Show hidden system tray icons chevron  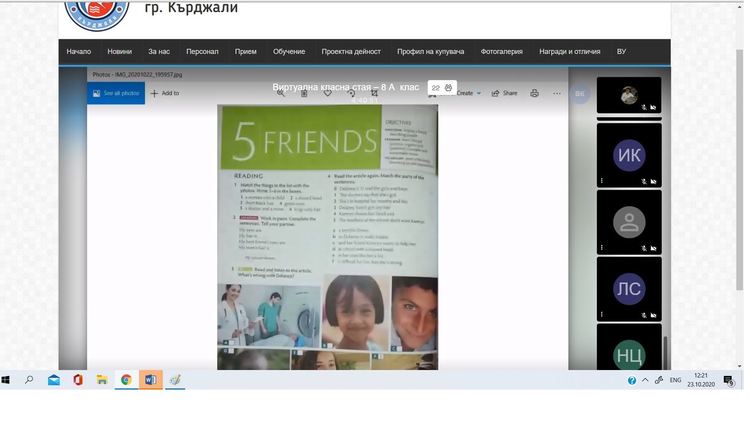(x=645, y=380)
